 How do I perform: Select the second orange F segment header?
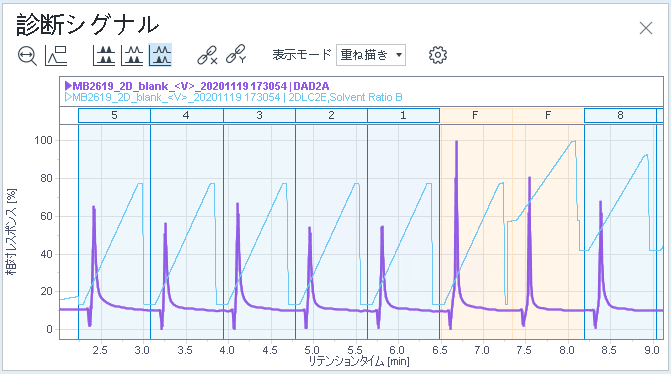point(548,116)
